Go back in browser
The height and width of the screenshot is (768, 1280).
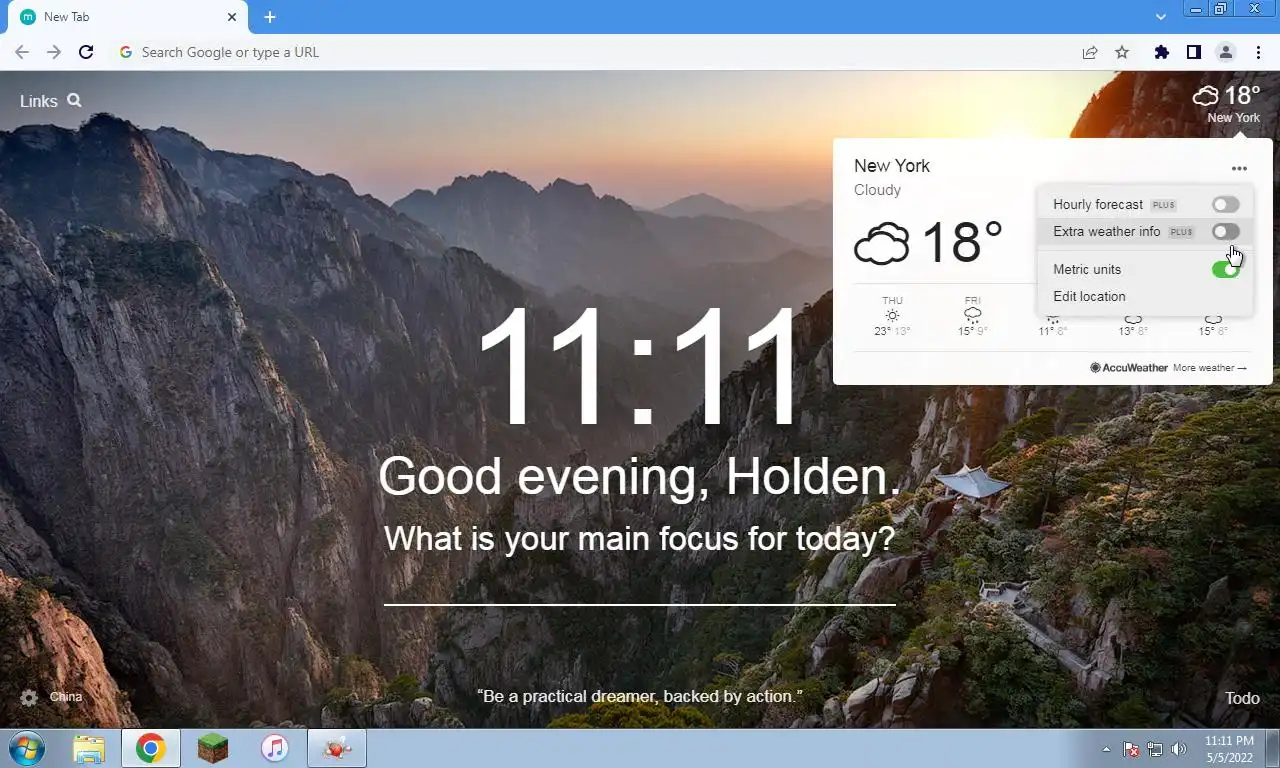pyautogui.click(x=22, y=52)
